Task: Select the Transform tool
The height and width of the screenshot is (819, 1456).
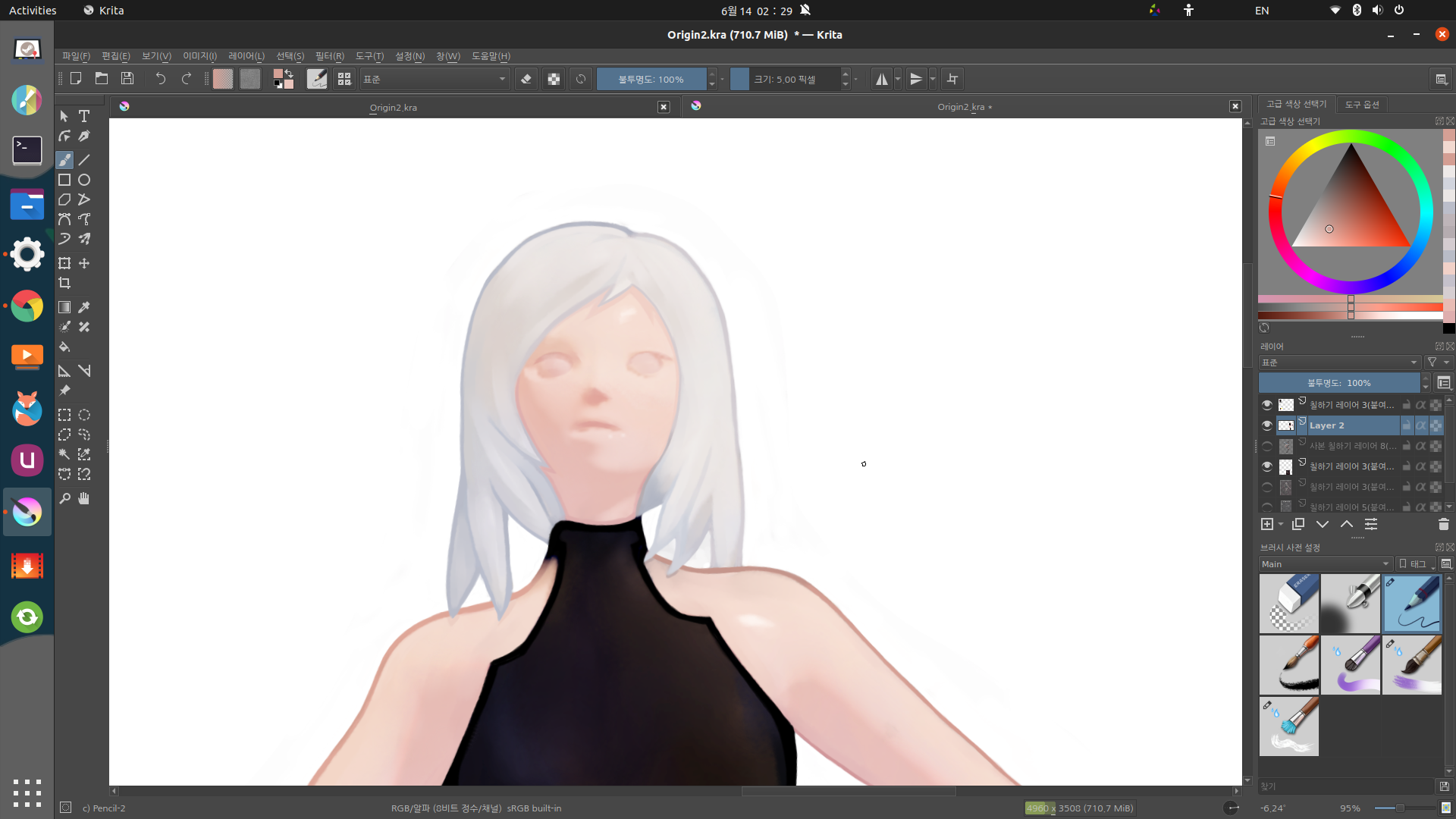Action: coord(64,263)
